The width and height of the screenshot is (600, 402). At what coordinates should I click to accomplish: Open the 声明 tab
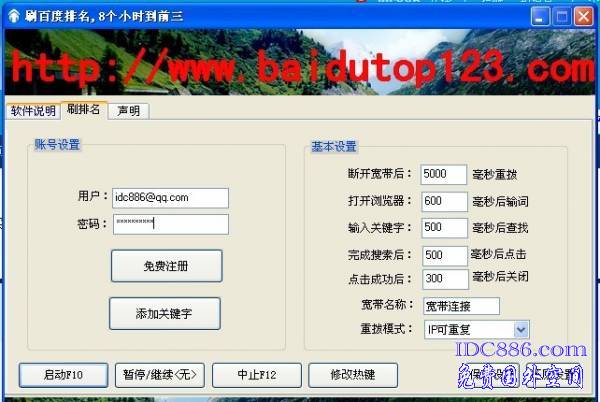pyautogui.click(x=128, y=111)
